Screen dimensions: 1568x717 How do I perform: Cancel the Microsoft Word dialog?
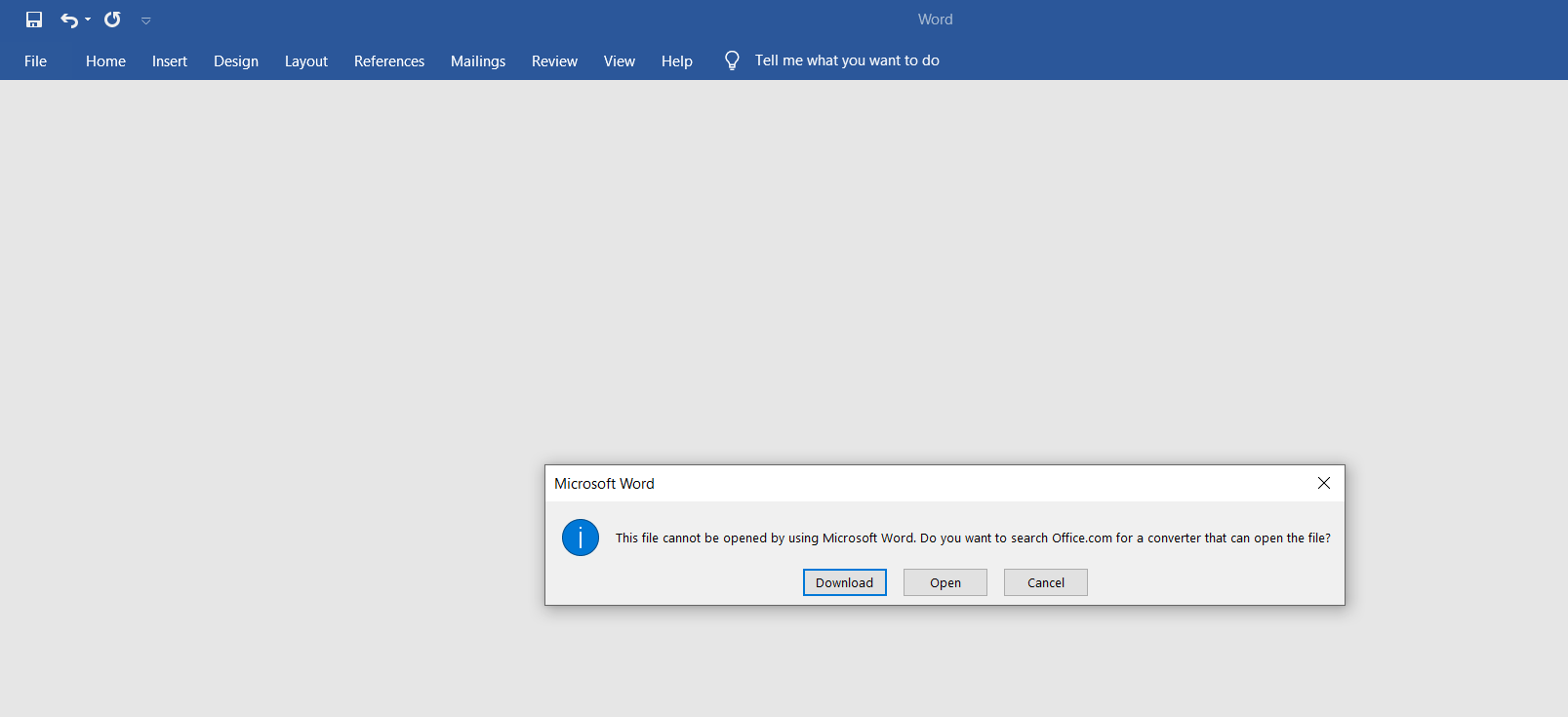click(1046, 582)
